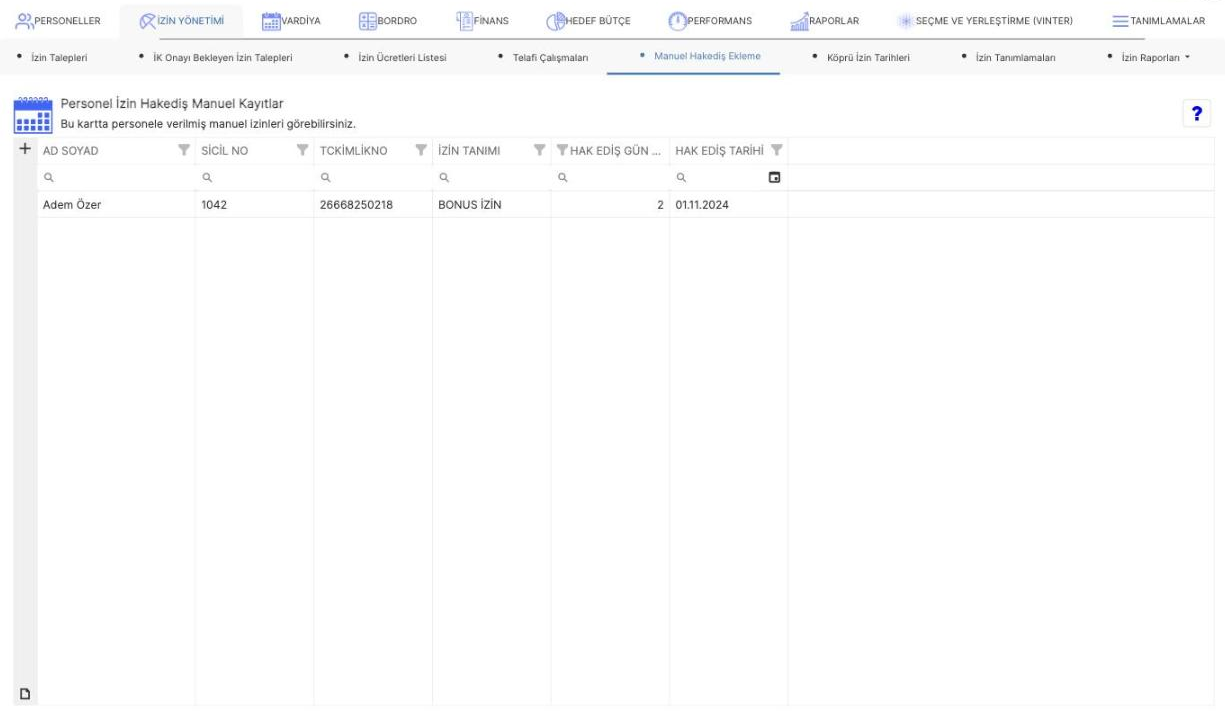Go to the VARDİYA module
Image resolution: width=1225 pixels, height=716 pixels.
290,19
